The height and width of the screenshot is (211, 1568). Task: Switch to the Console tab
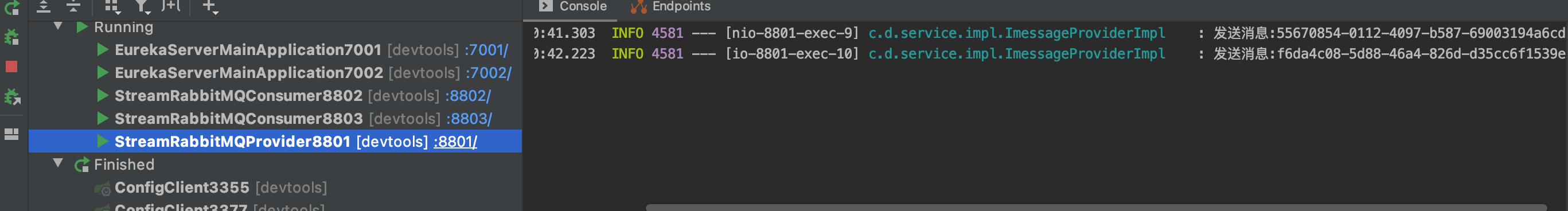tap(573, 7)
